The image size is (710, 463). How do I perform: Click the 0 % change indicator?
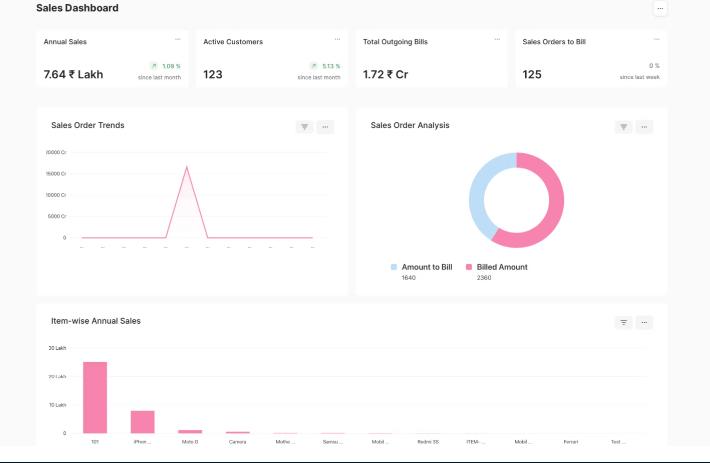pos(654,66)
